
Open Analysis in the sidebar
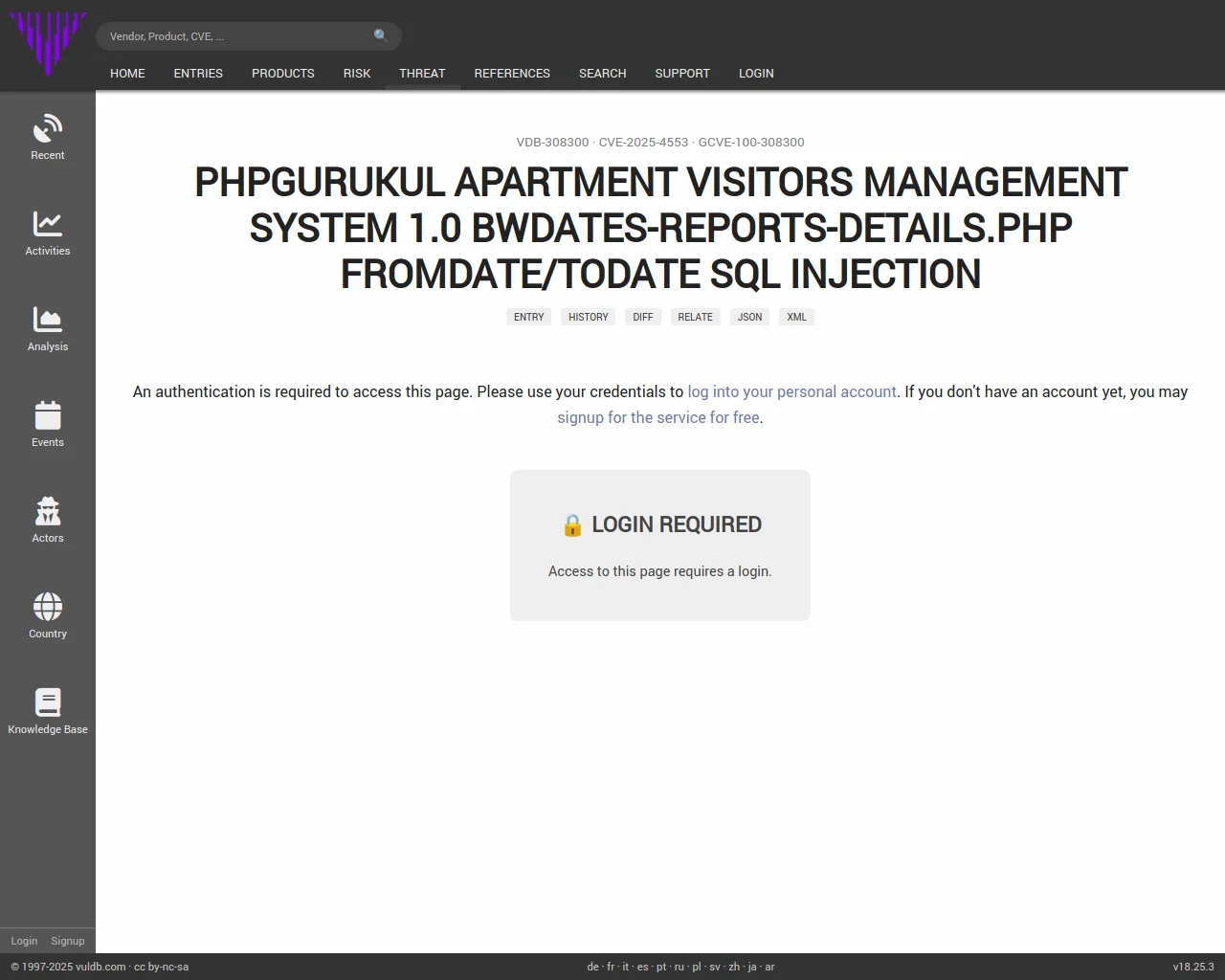click(48, 330)
